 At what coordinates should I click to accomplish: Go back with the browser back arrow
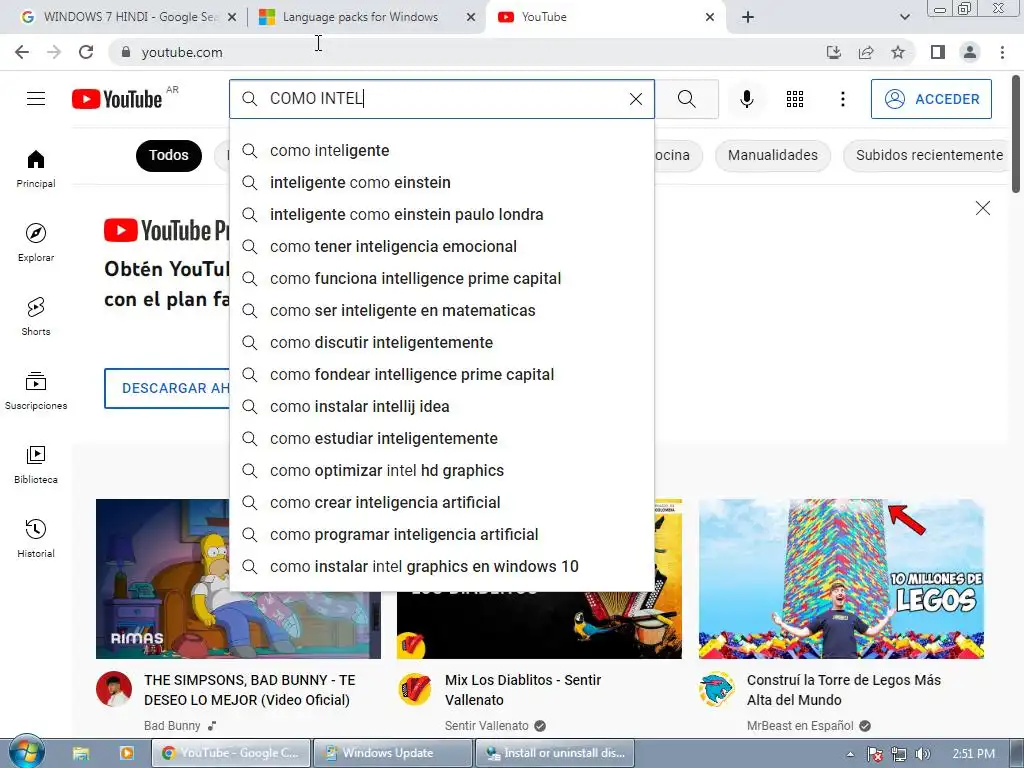[x=22, y=52]
